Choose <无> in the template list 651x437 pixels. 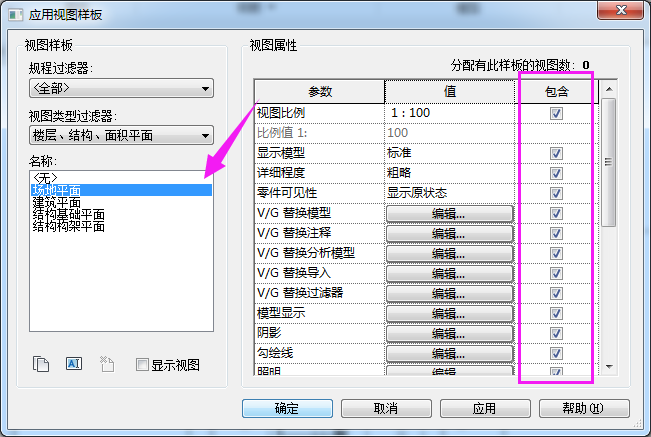click(x=45, y=178)
